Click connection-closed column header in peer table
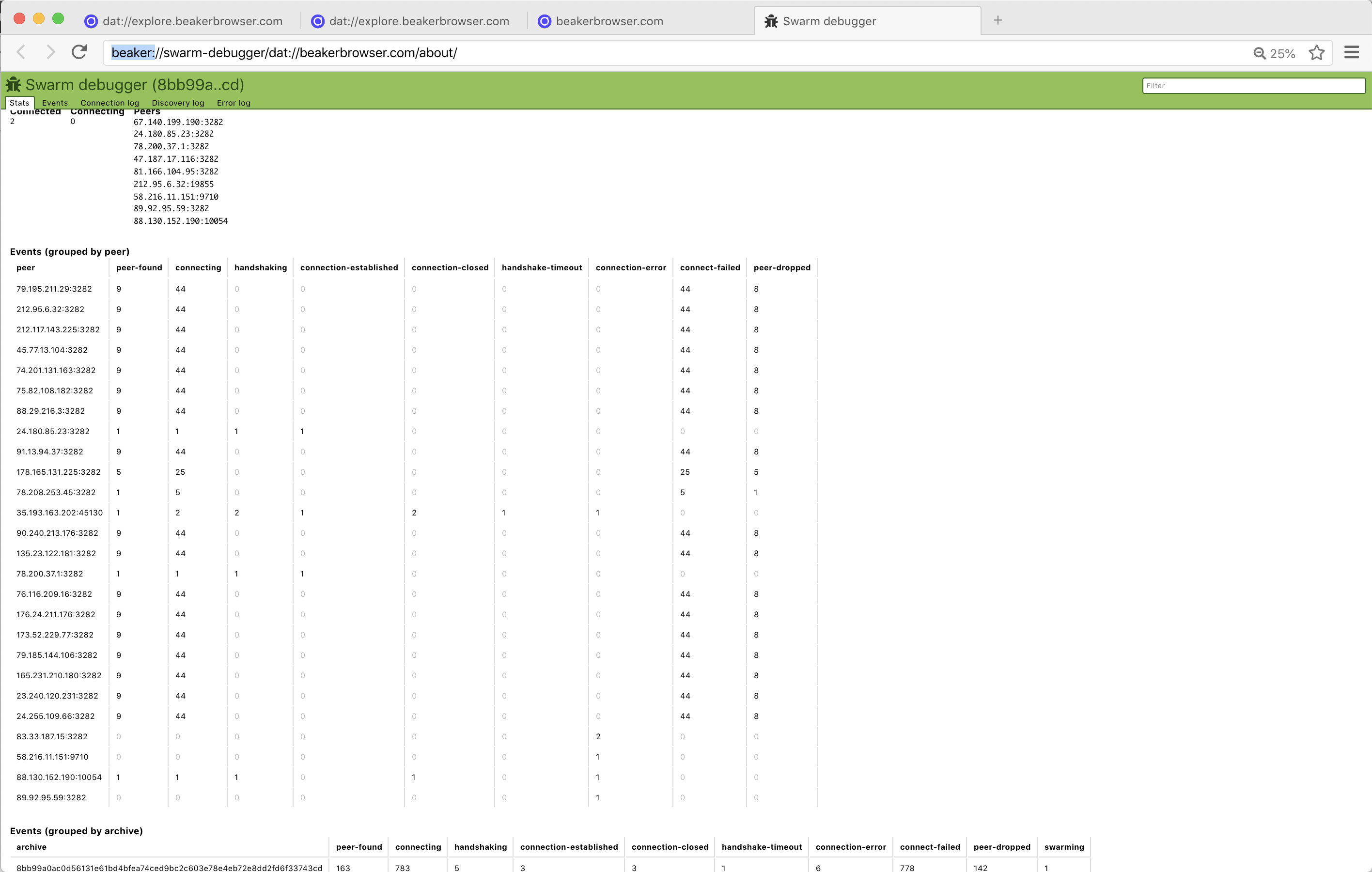The width and height of the screenshot is (1372, 872). click(450, 268)
